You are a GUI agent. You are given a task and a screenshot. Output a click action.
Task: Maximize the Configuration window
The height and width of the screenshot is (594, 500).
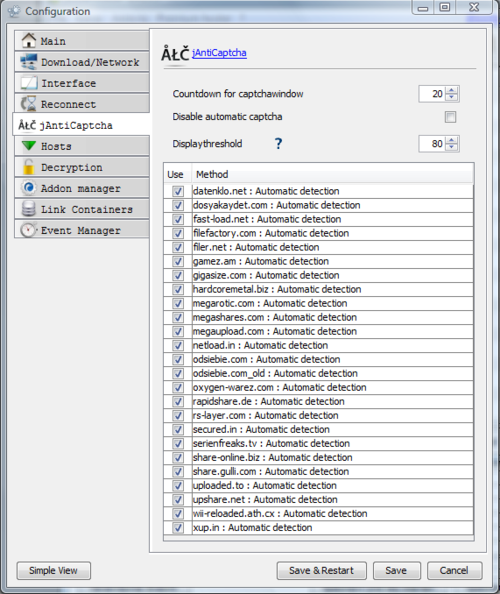[445, 7]
